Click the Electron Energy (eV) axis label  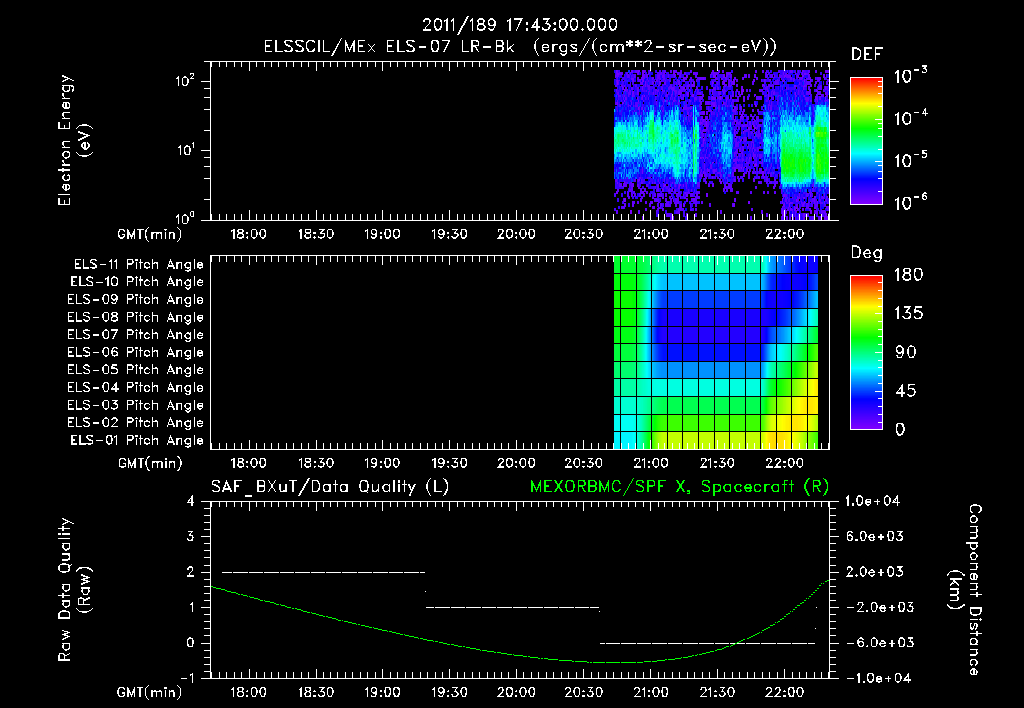(x=74, y=140)
